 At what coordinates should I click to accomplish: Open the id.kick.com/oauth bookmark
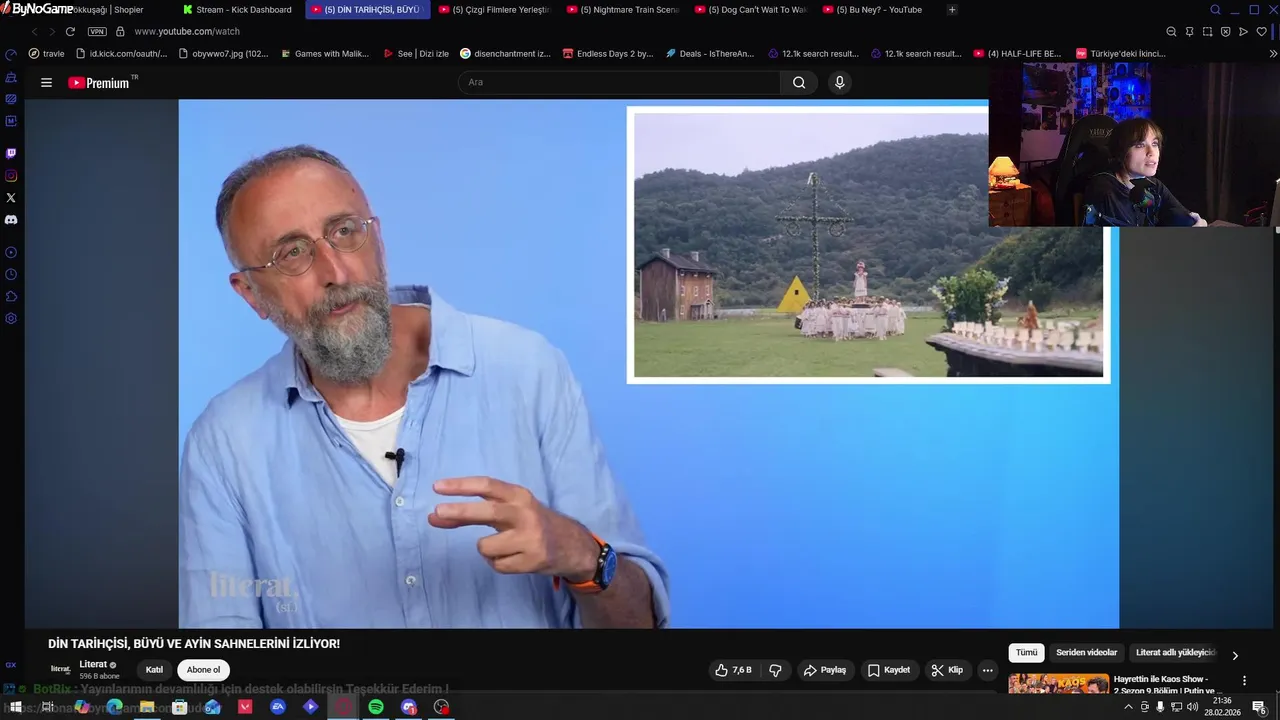pos(121,54)
